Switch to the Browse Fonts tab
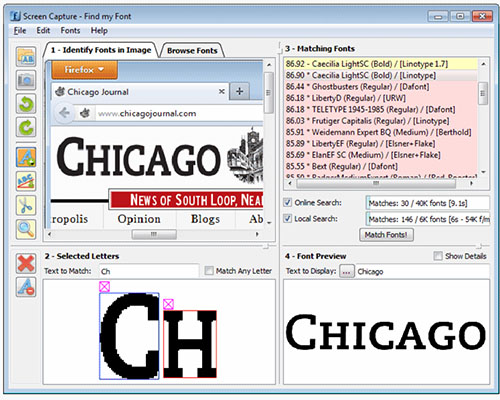 point(192,51)
